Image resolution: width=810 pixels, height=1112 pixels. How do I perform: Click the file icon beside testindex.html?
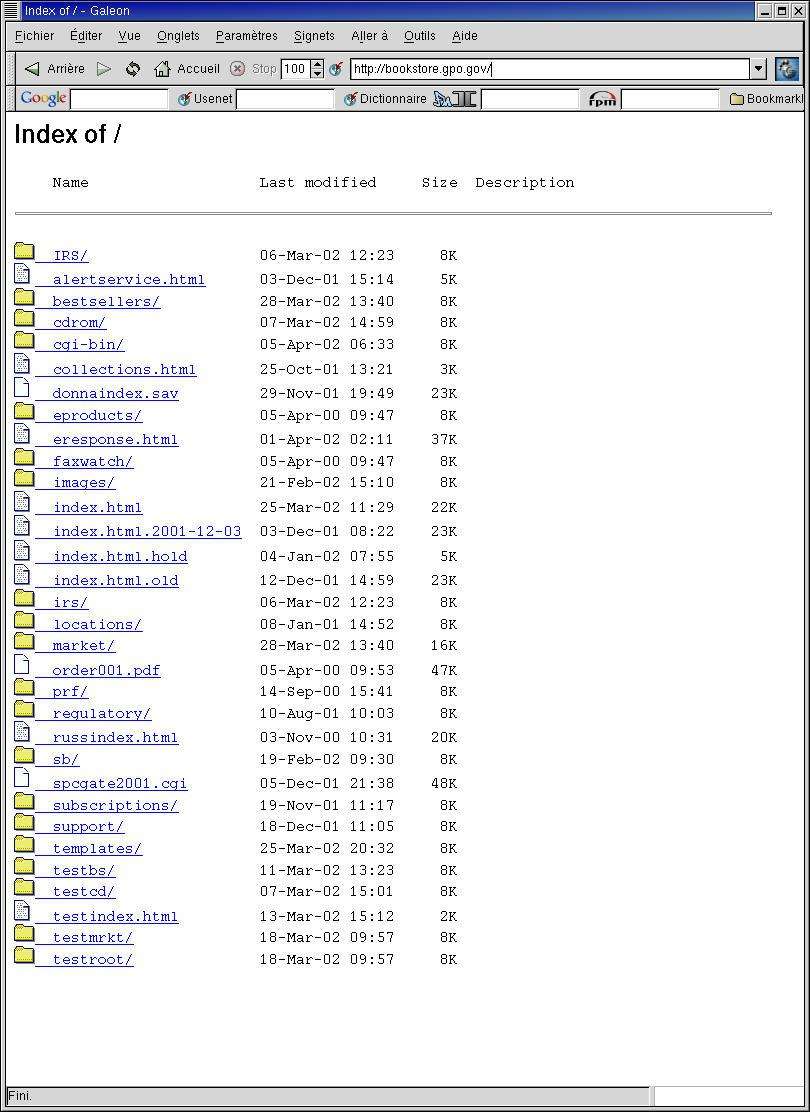tap(22, 911)
